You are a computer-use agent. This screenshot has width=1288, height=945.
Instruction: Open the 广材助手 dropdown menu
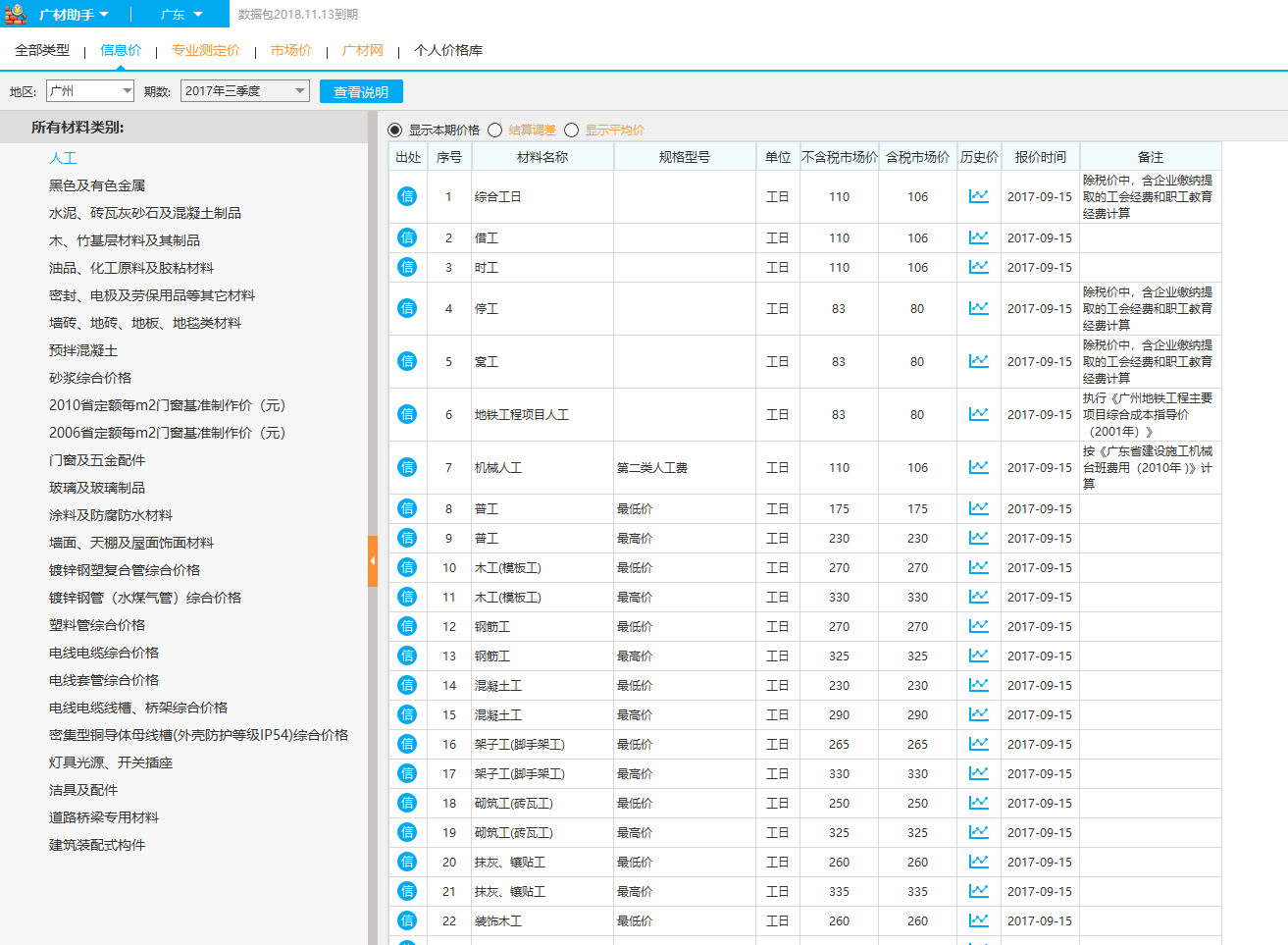74,15
